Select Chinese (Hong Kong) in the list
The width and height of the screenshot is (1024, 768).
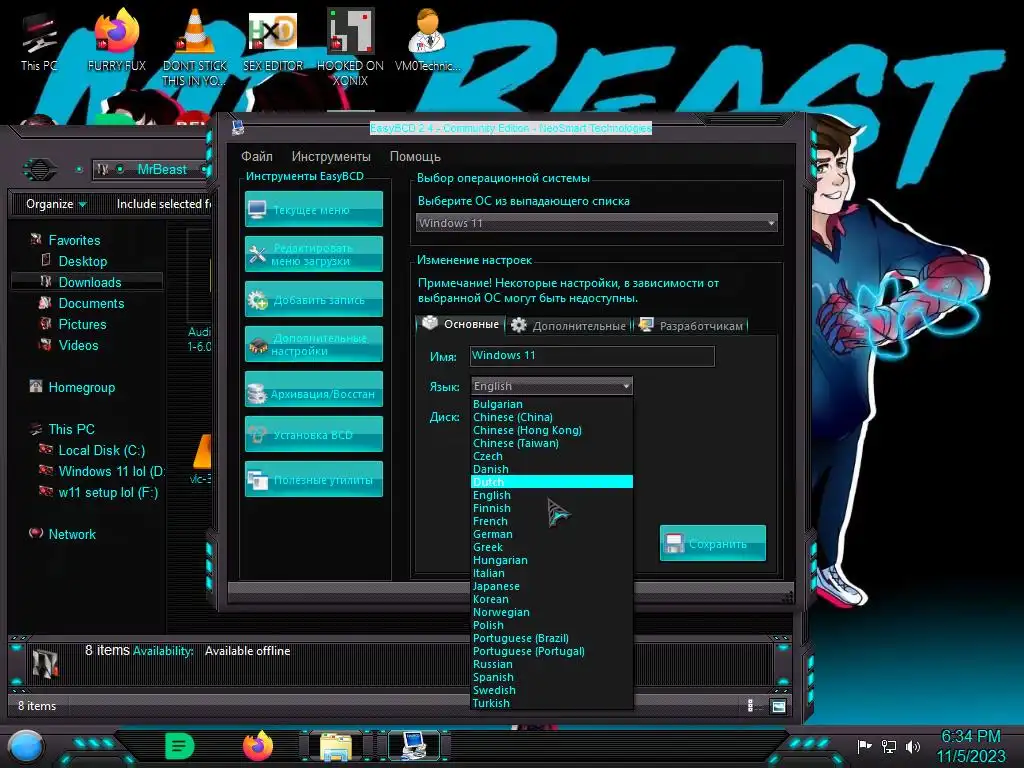(x=551, y=430)
